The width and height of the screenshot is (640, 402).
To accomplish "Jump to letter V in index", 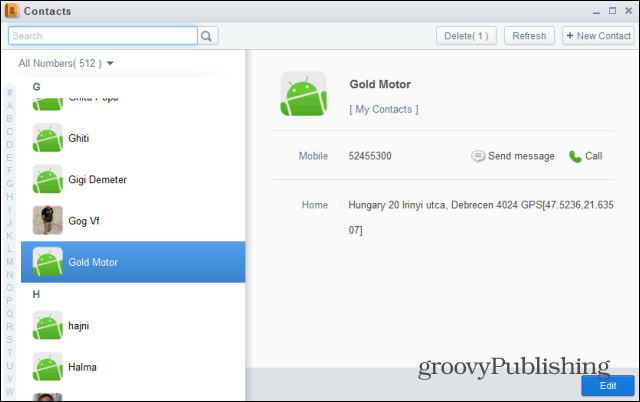I will click(10, 379).
